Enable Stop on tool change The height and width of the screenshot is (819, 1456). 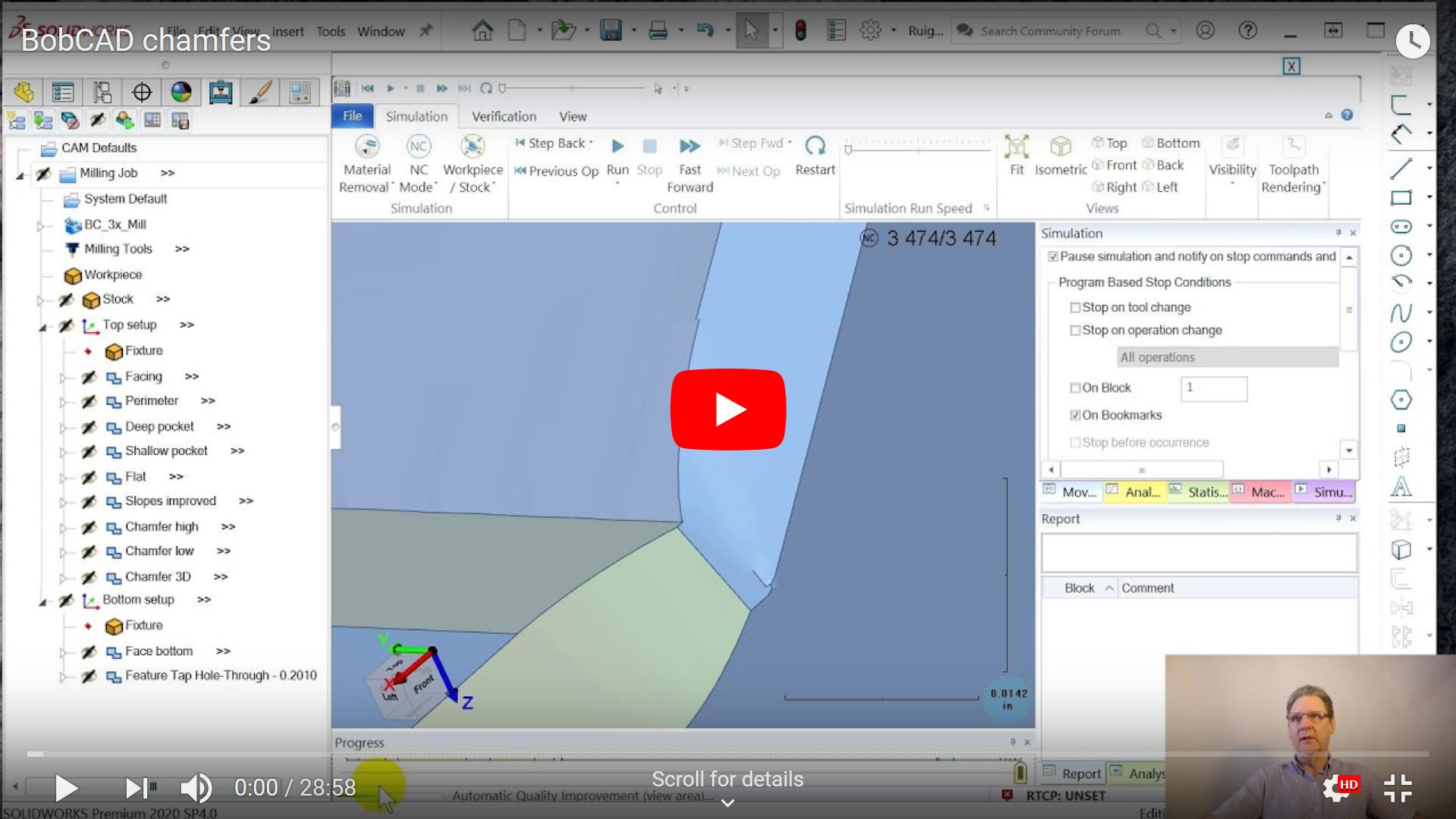tap(1075, 307)
